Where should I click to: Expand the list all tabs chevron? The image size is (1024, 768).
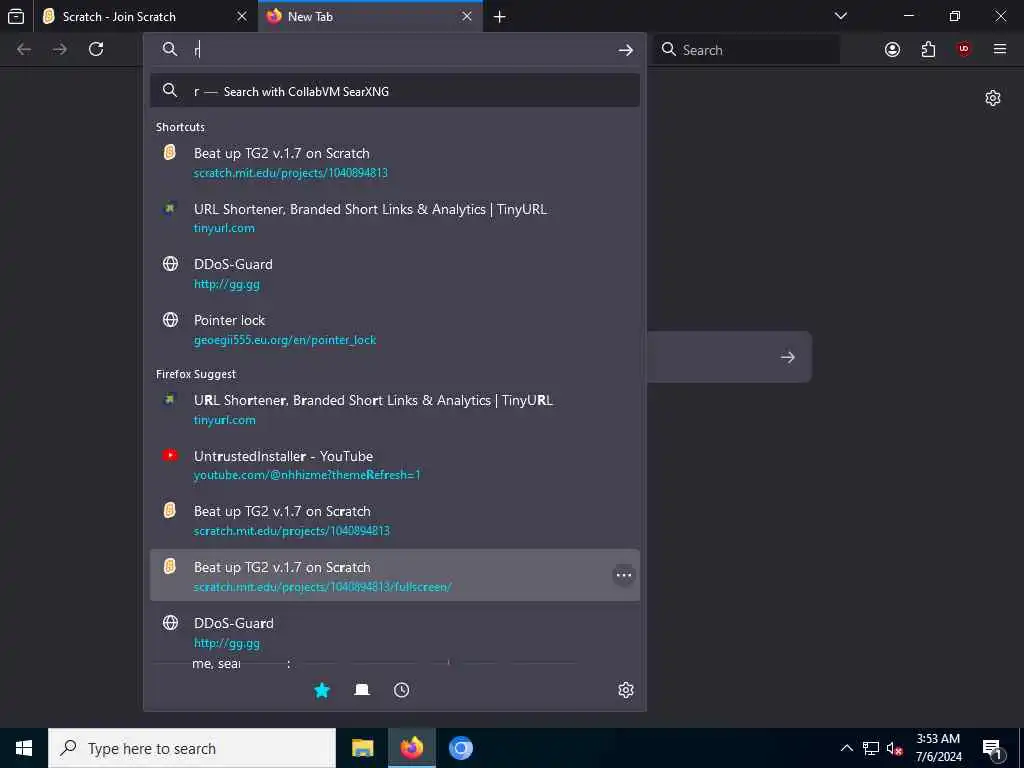pos(841,16)
